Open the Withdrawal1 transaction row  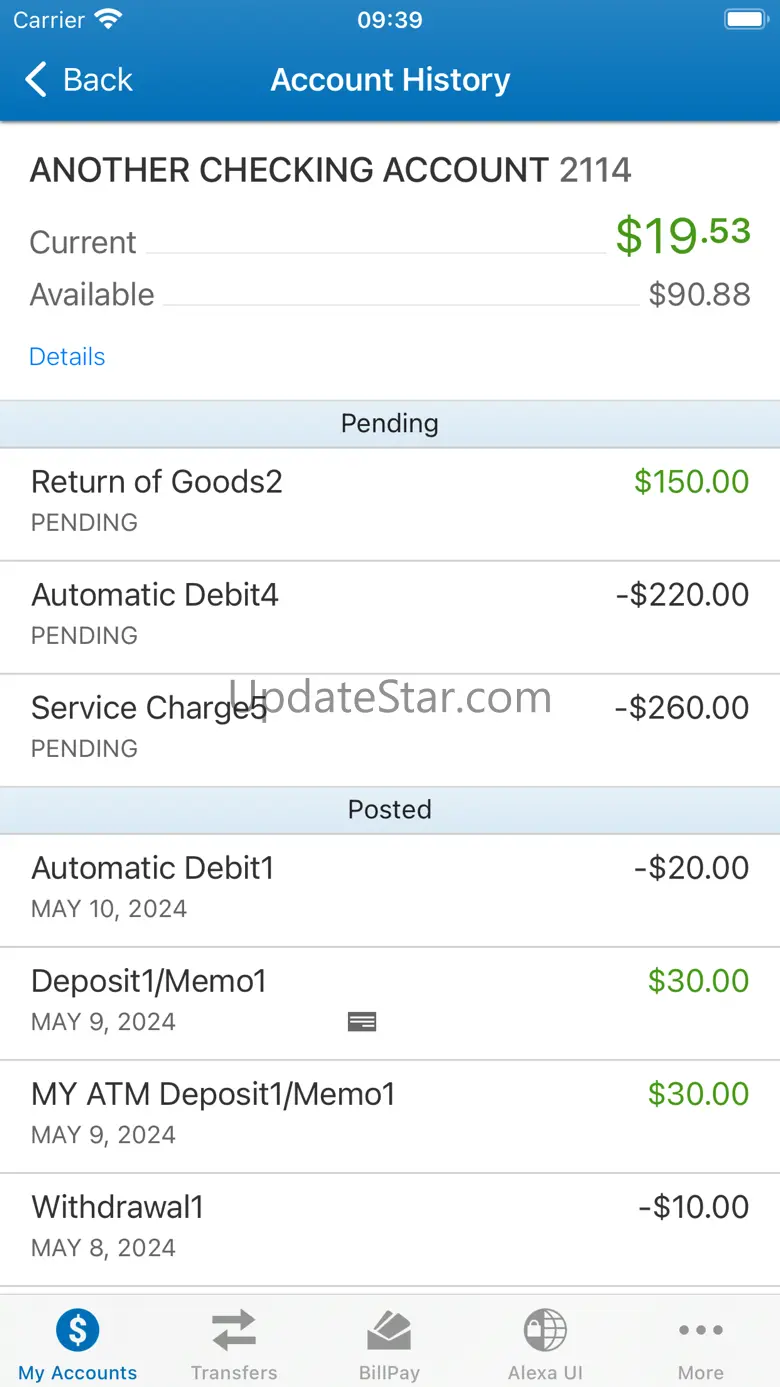(390, 1228)
